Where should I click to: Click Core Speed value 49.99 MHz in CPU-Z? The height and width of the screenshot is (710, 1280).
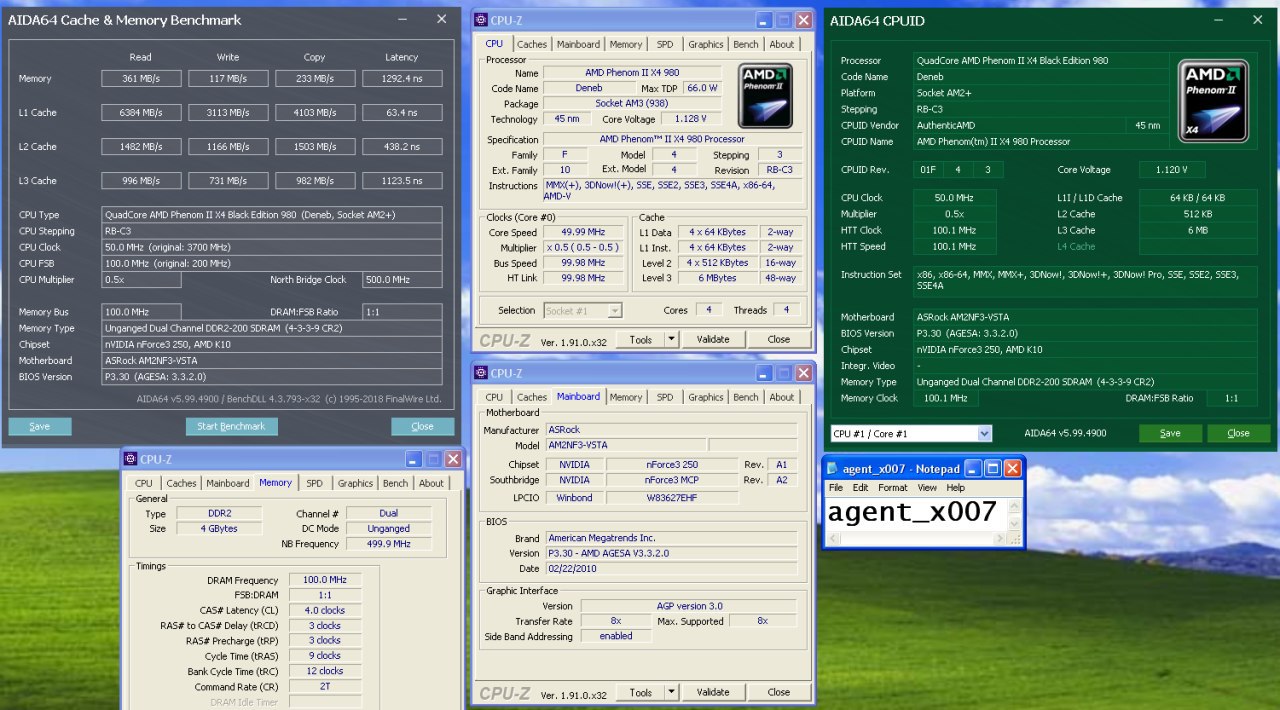[x=585, y=232]
